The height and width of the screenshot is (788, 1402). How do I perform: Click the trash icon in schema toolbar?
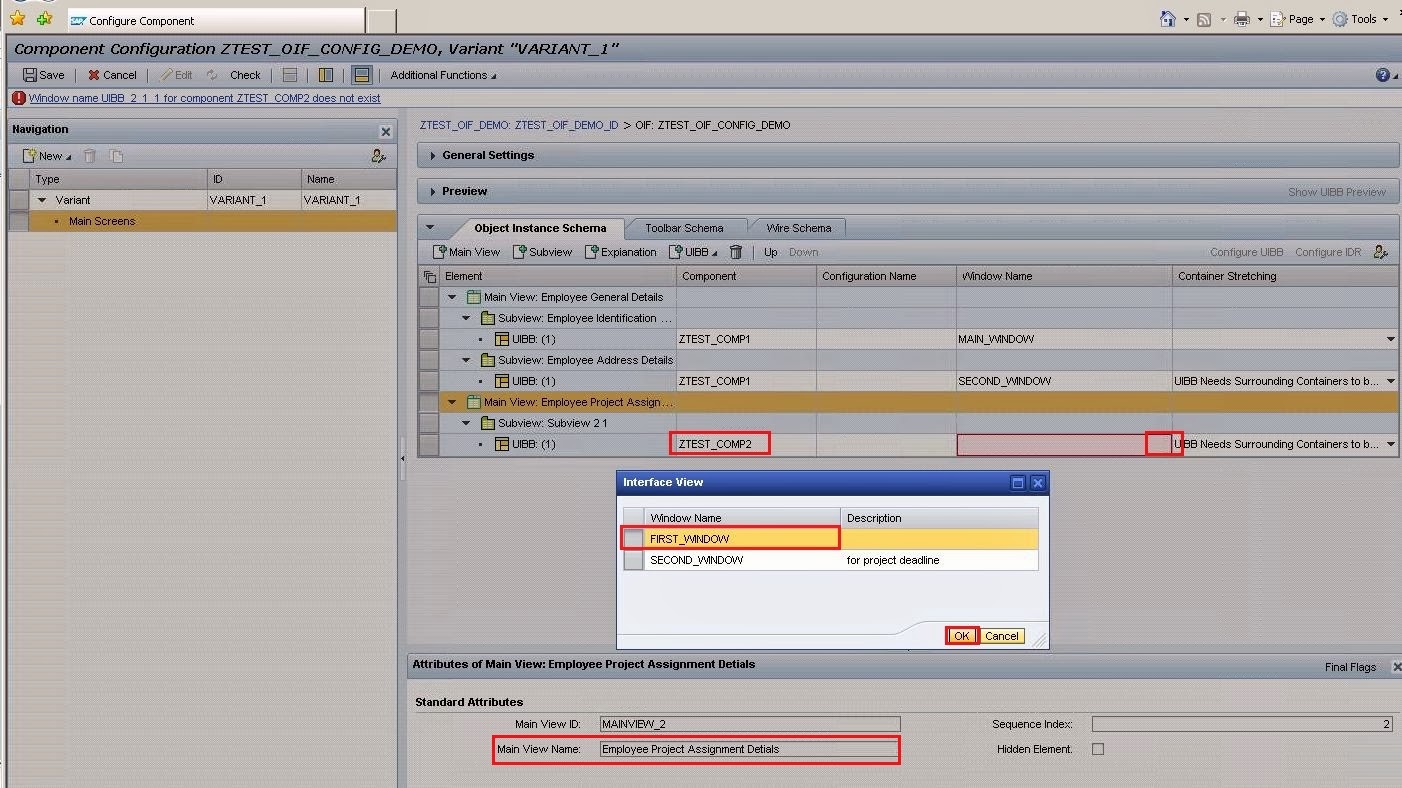pos(736,252)
